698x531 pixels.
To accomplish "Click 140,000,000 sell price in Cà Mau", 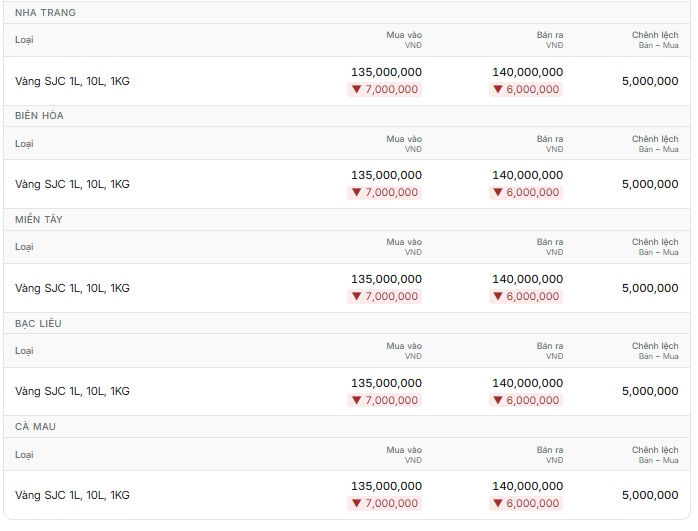I will click(528, 486).
